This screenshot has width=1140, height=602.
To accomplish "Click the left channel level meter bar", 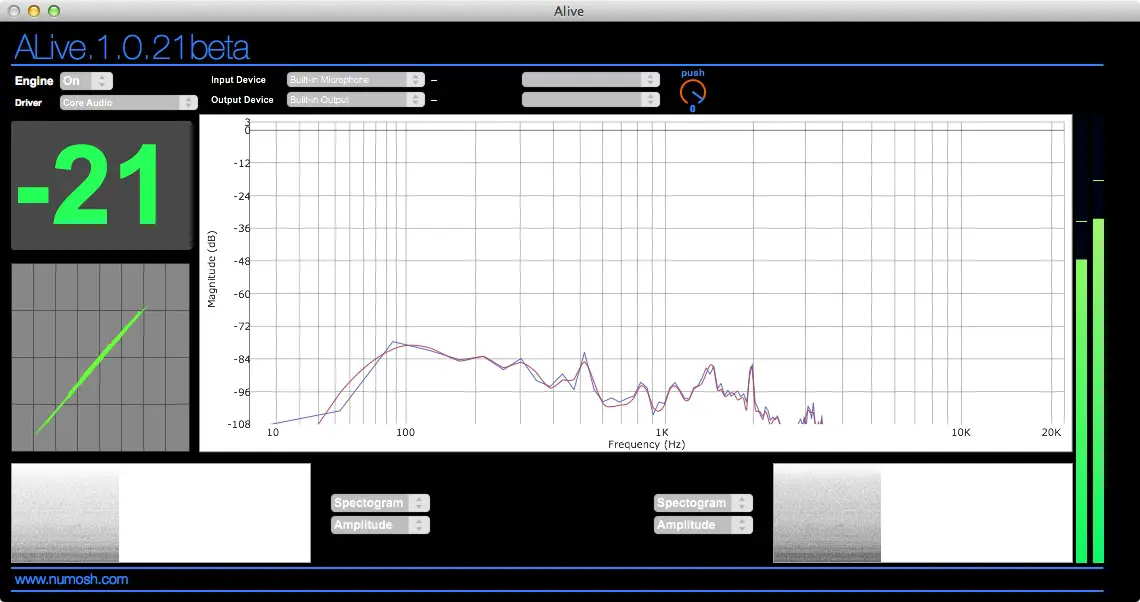I will tap(1081, 340).
